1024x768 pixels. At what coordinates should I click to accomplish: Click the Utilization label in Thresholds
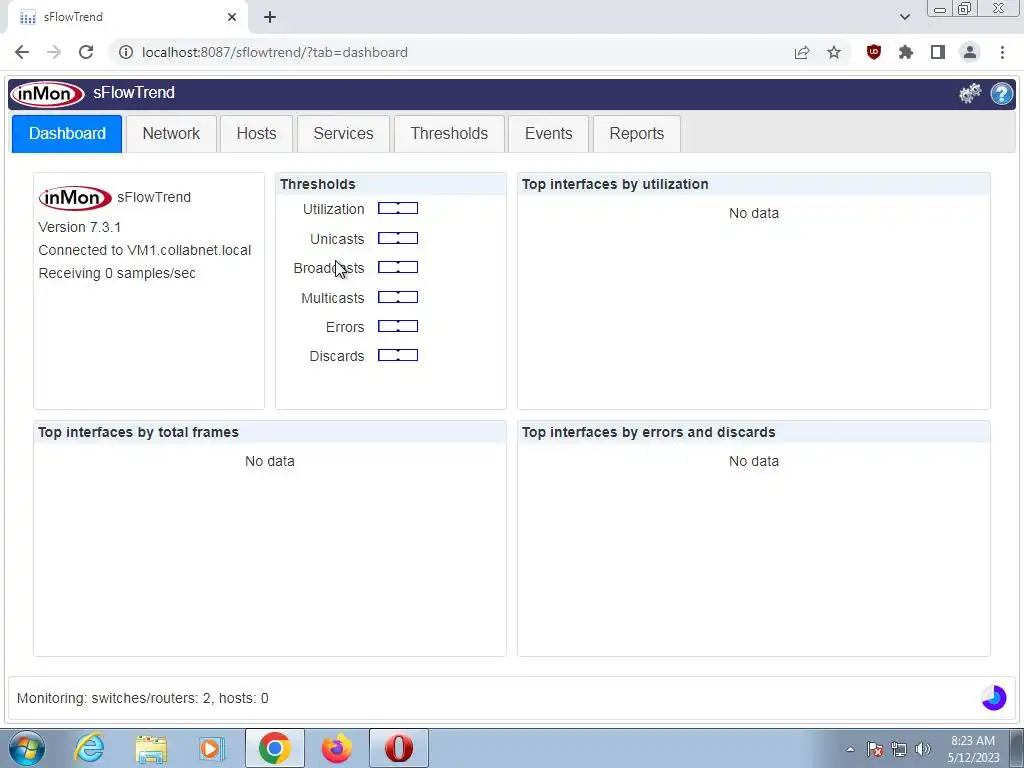pos(334,209)
